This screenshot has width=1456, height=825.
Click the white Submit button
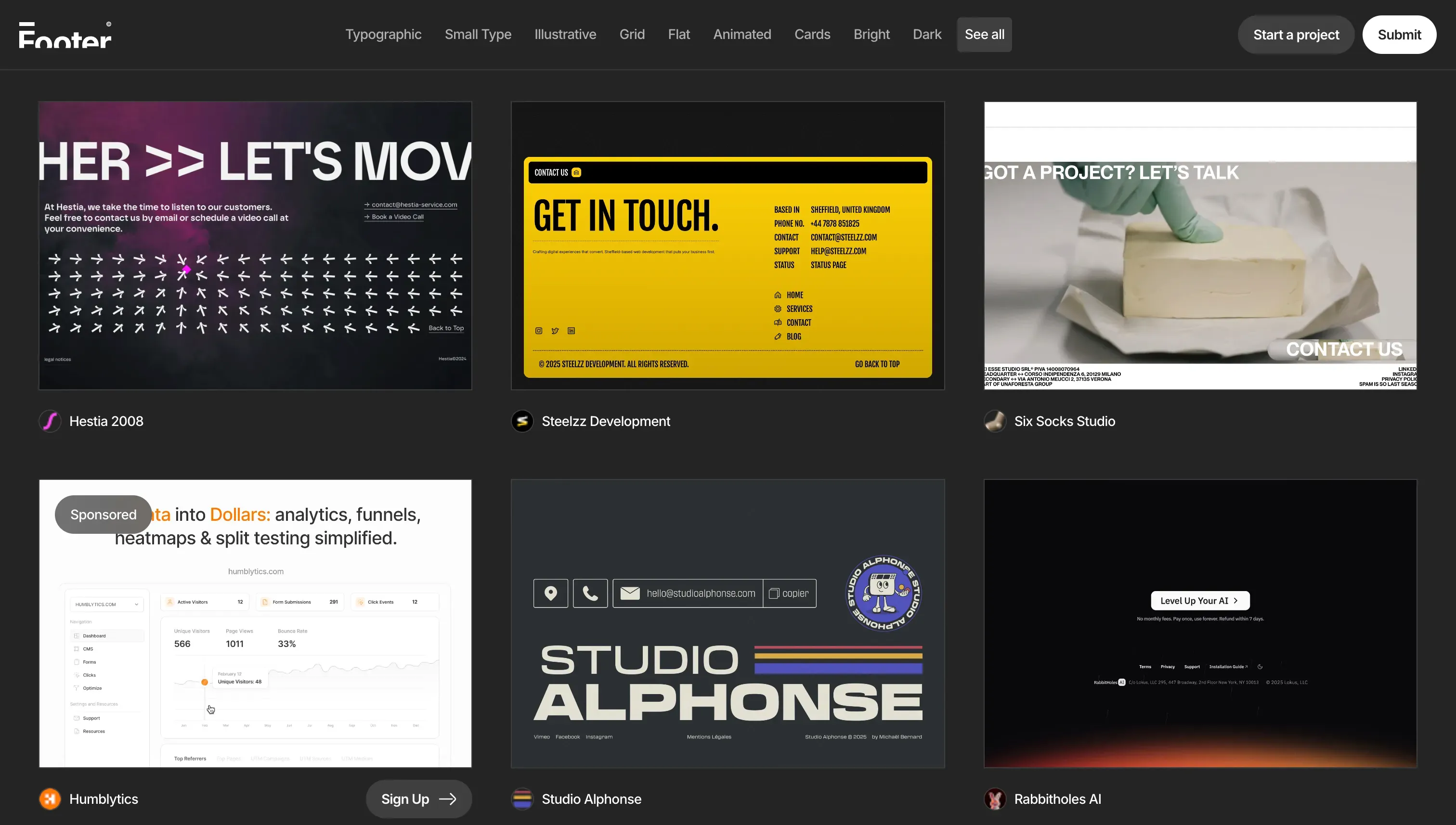[1399, 35]
